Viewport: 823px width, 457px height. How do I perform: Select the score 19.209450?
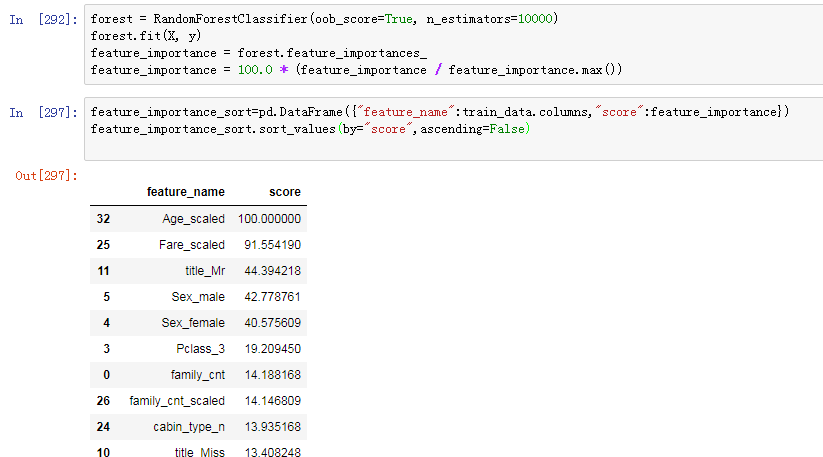pos(272,349)
